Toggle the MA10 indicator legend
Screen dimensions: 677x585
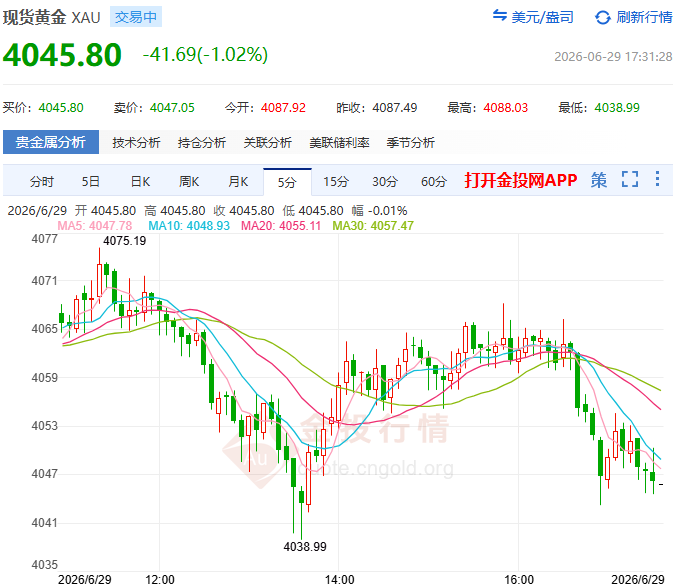tap(189, 226)
